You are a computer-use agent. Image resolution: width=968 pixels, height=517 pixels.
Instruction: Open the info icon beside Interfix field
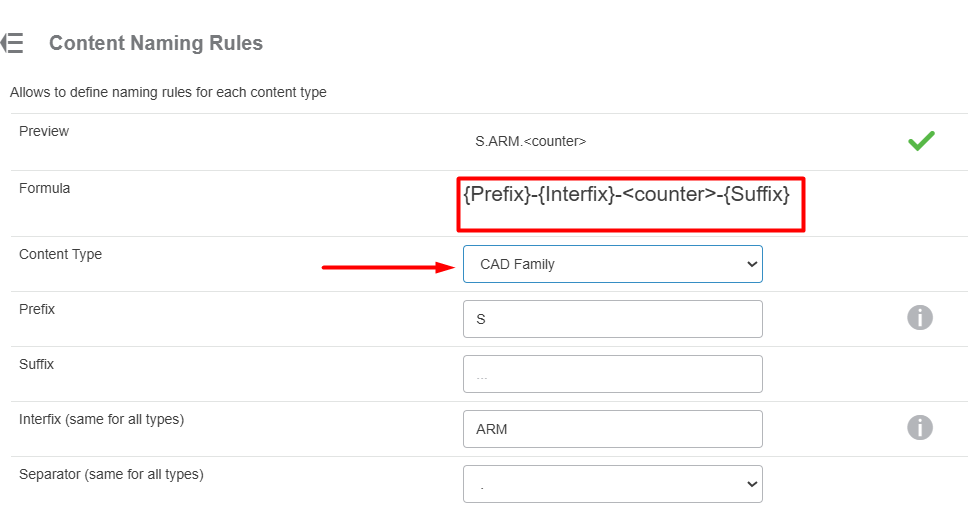click(919, 427)
